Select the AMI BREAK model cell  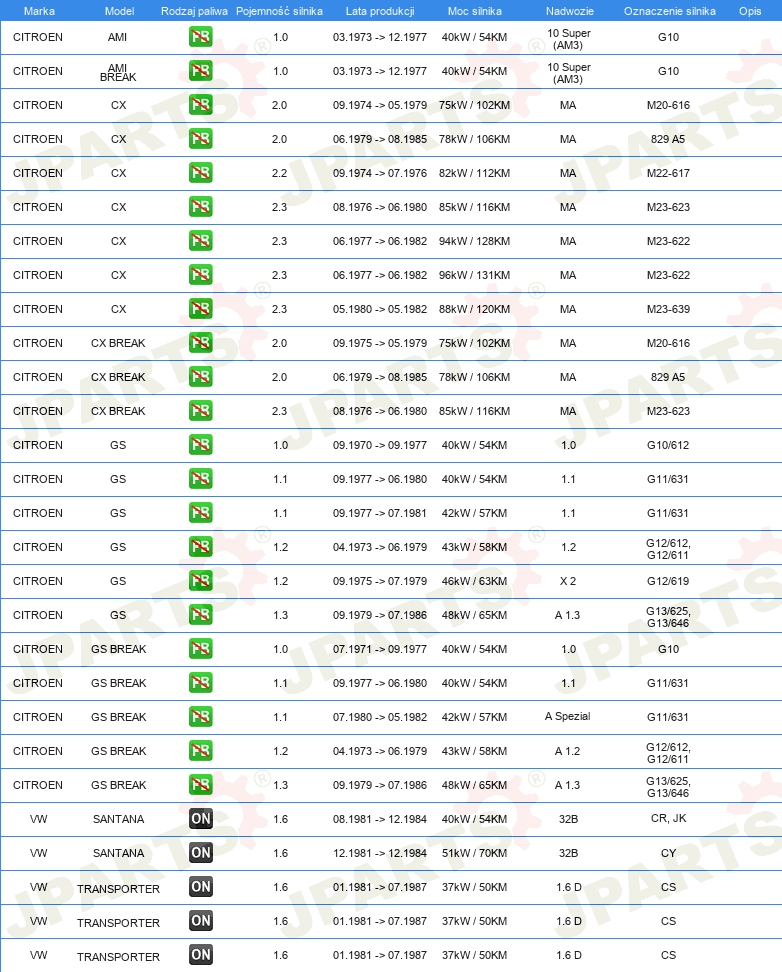(x=118, y=72)
